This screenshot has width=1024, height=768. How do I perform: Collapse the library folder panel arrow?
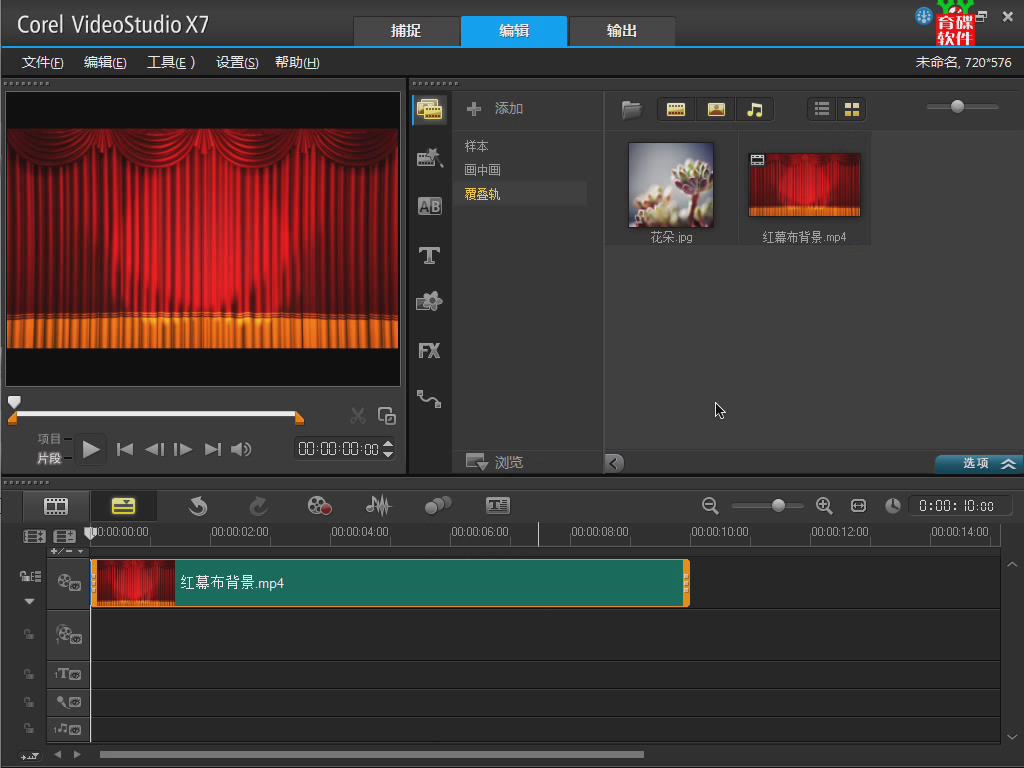point(614,463)
